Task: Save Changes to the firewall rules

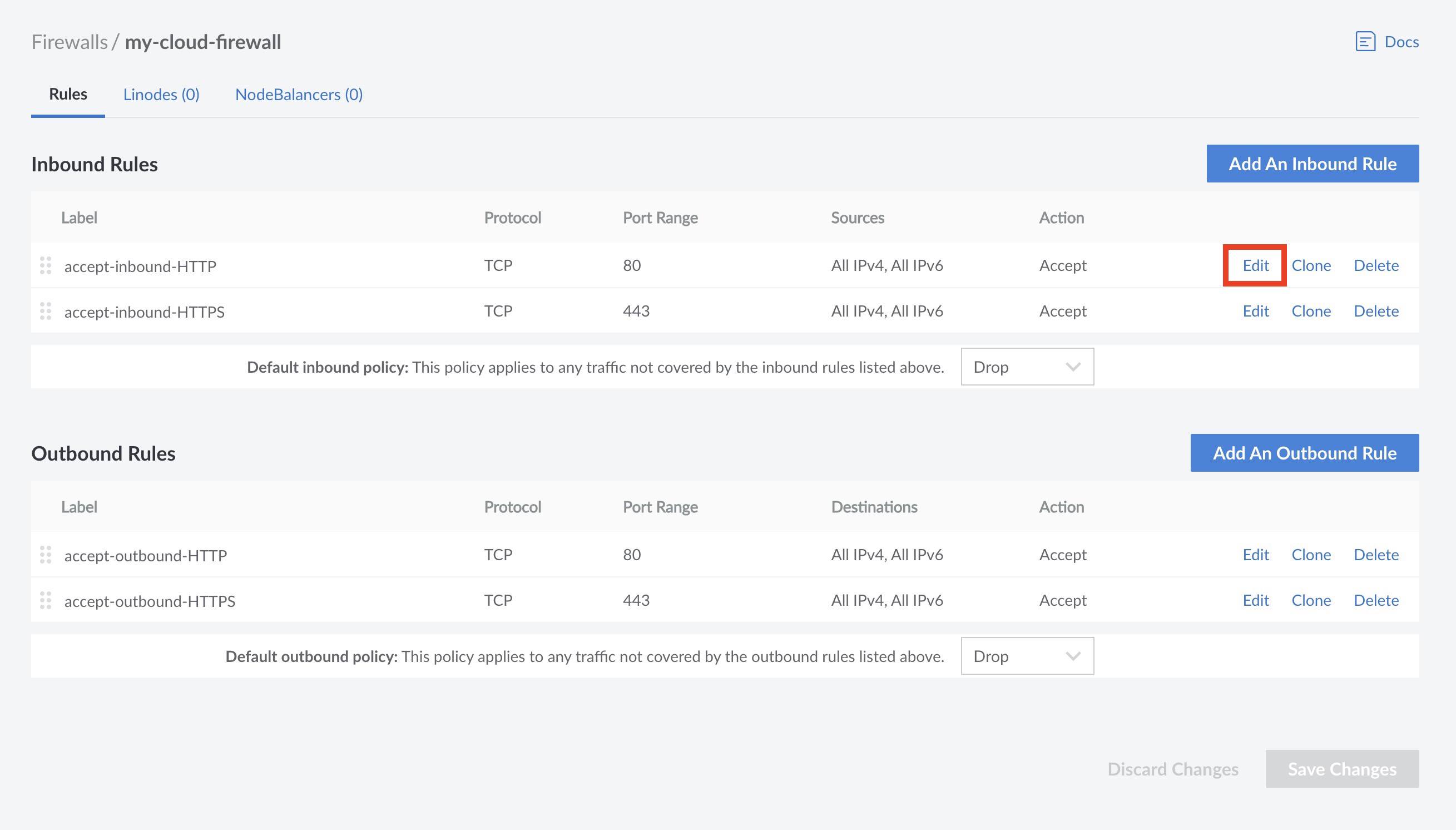Action: tap(1342, 769)
